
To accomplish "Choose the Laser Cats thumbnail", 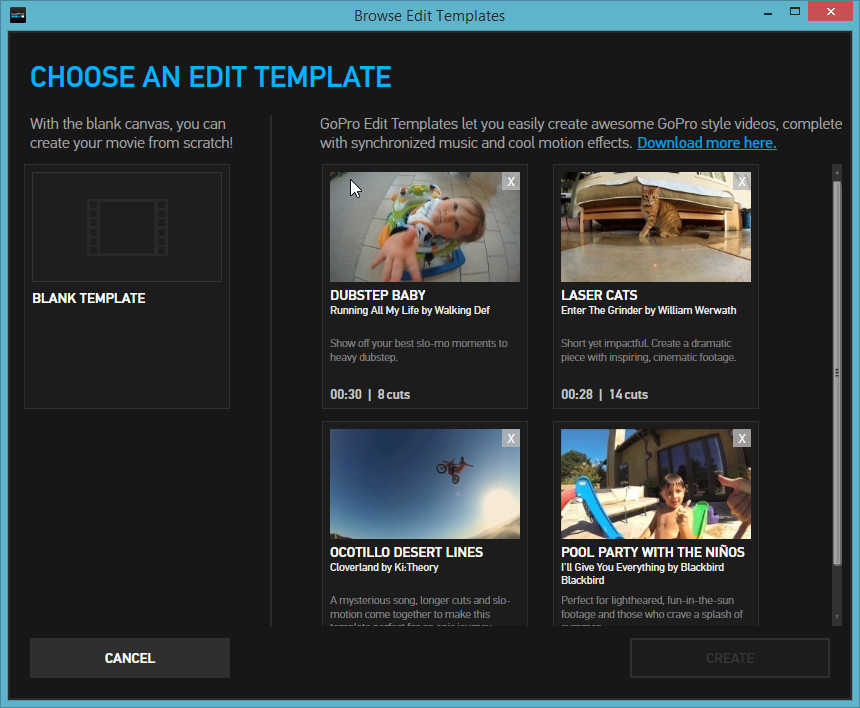I will (655, 227).
